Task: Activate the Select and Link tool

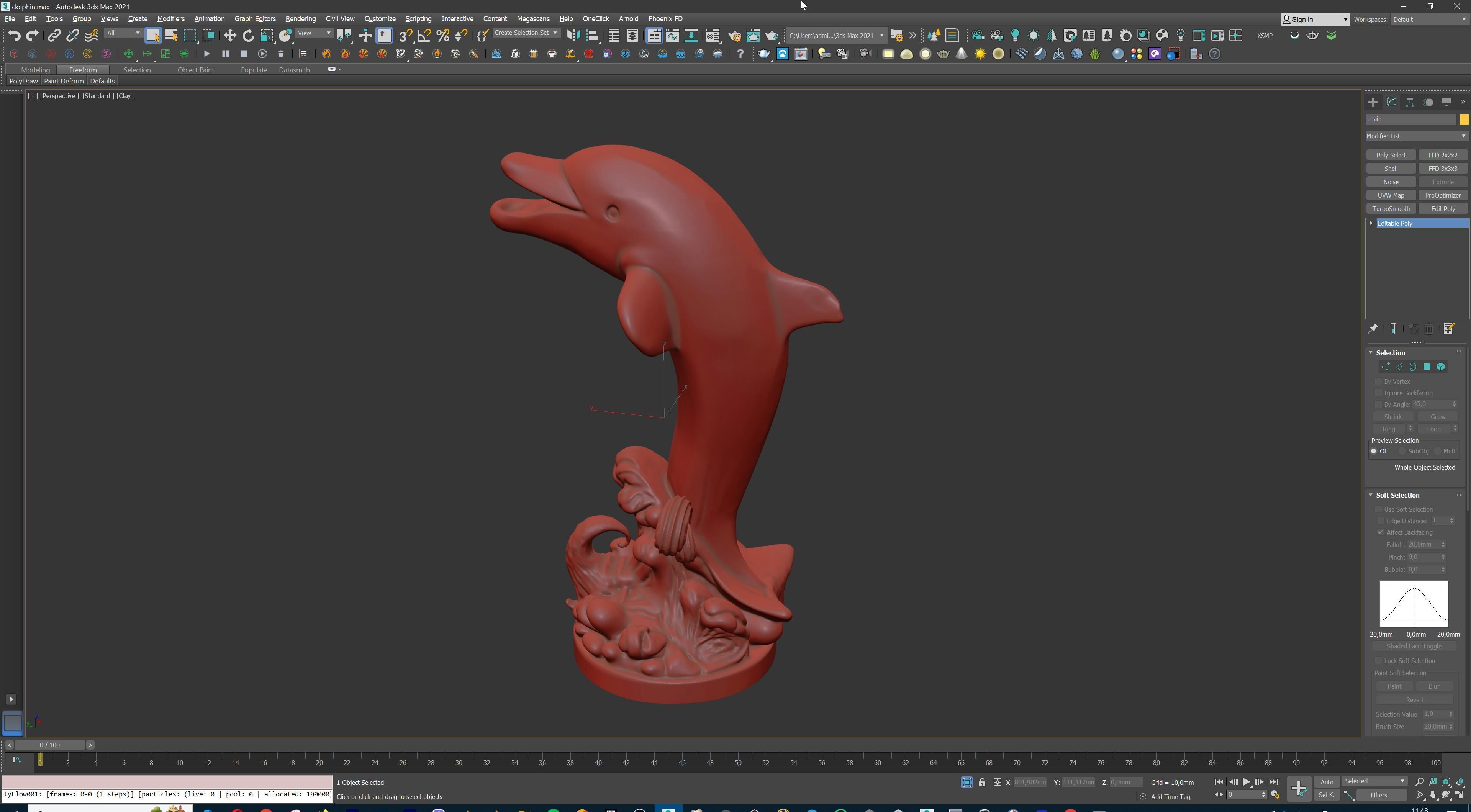Action: 54,35
